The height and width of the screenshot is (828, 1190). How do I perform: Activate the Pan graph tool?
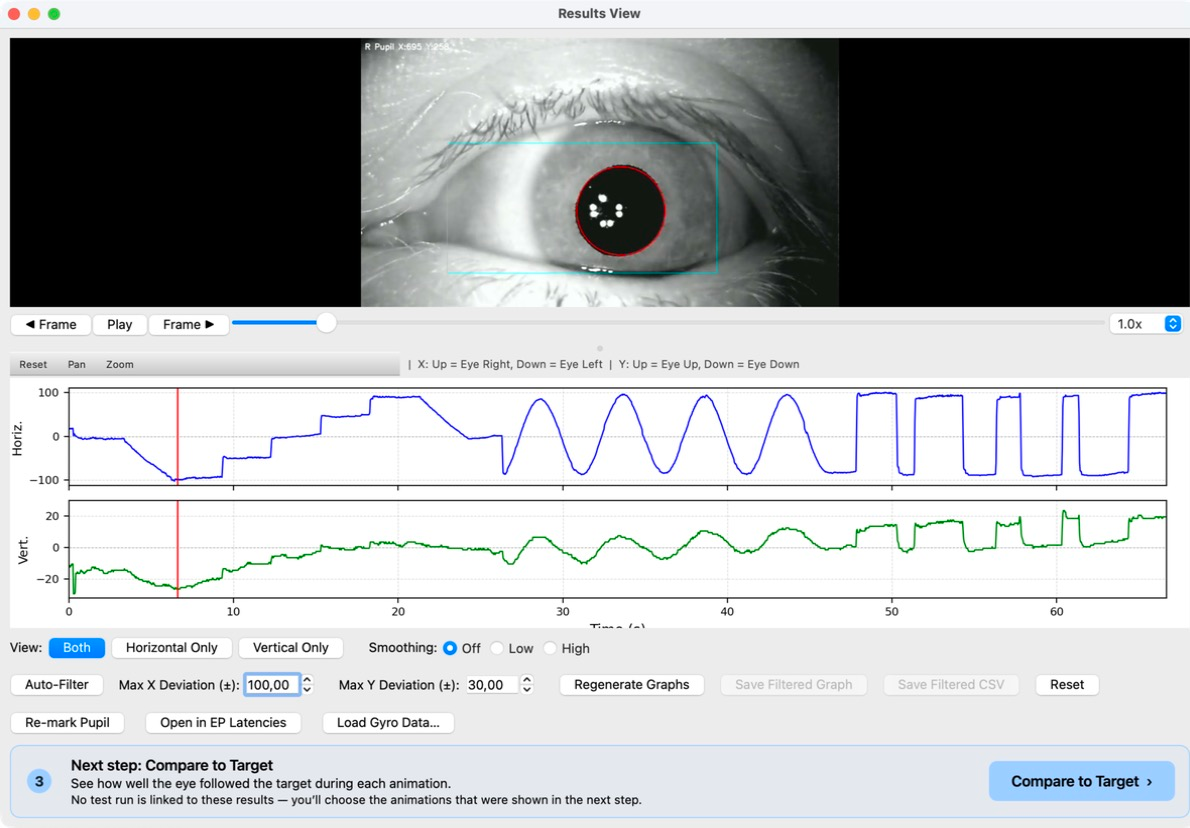77,364
